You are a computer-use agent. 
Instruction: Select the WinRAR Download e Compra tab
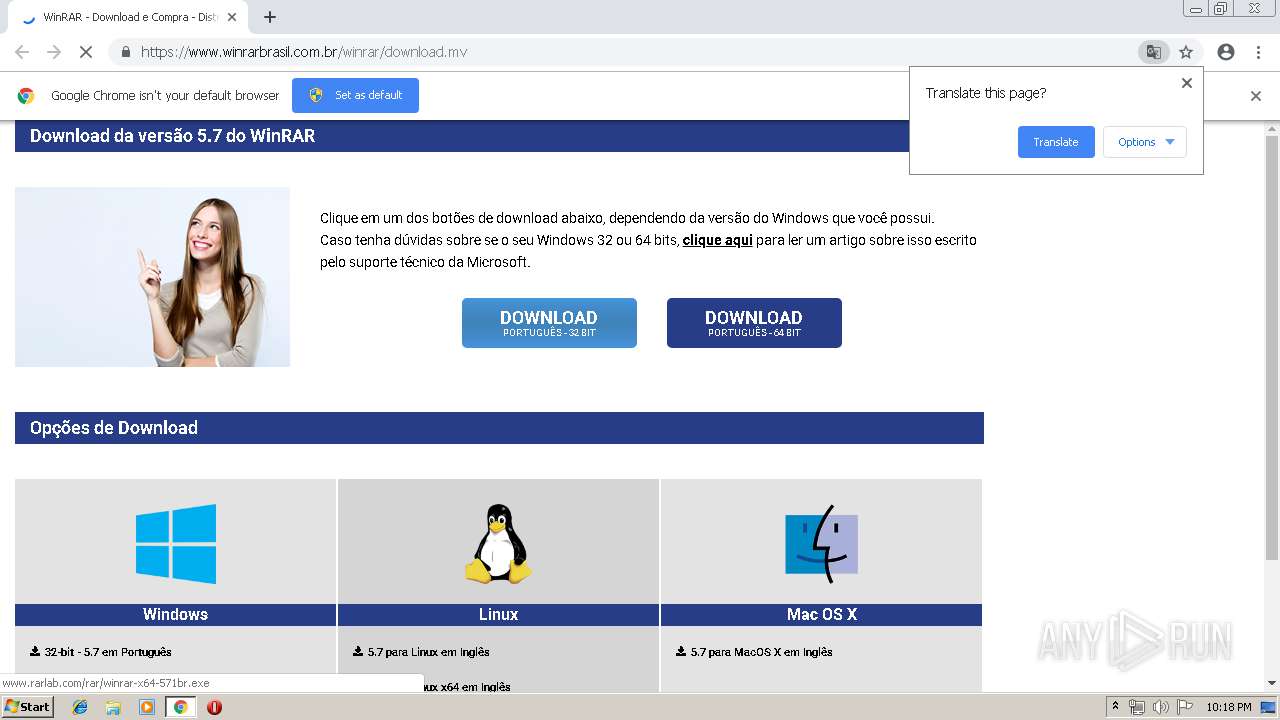[x=130, y=17]
